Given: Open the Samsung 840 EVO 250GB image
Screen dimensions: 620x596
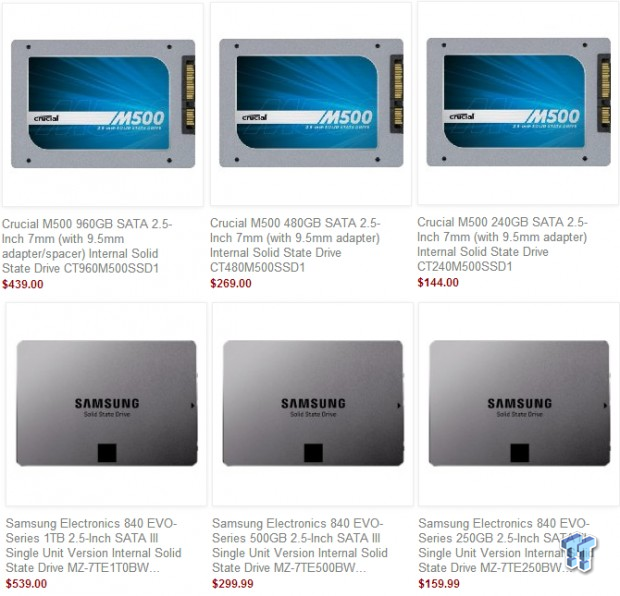Looking at the screenshot, I should (519, 404).
